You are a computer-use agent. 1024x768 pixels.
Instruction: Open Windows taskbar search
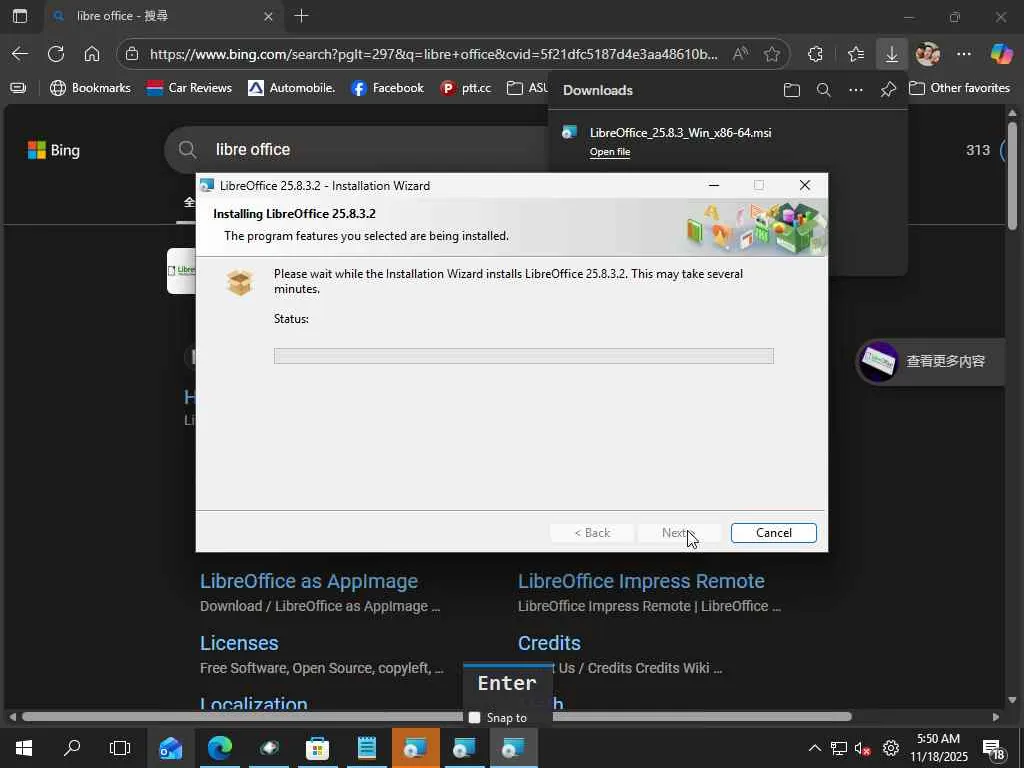click(x=72, y=748)
